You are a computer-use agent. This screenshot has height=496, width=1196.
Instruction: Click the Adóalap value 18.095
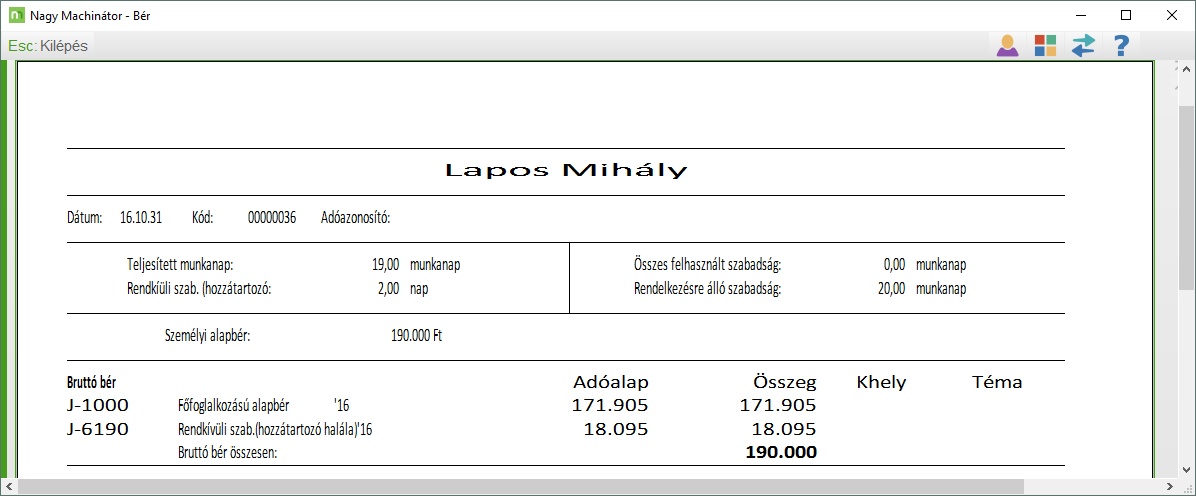[x=616, y=429]
